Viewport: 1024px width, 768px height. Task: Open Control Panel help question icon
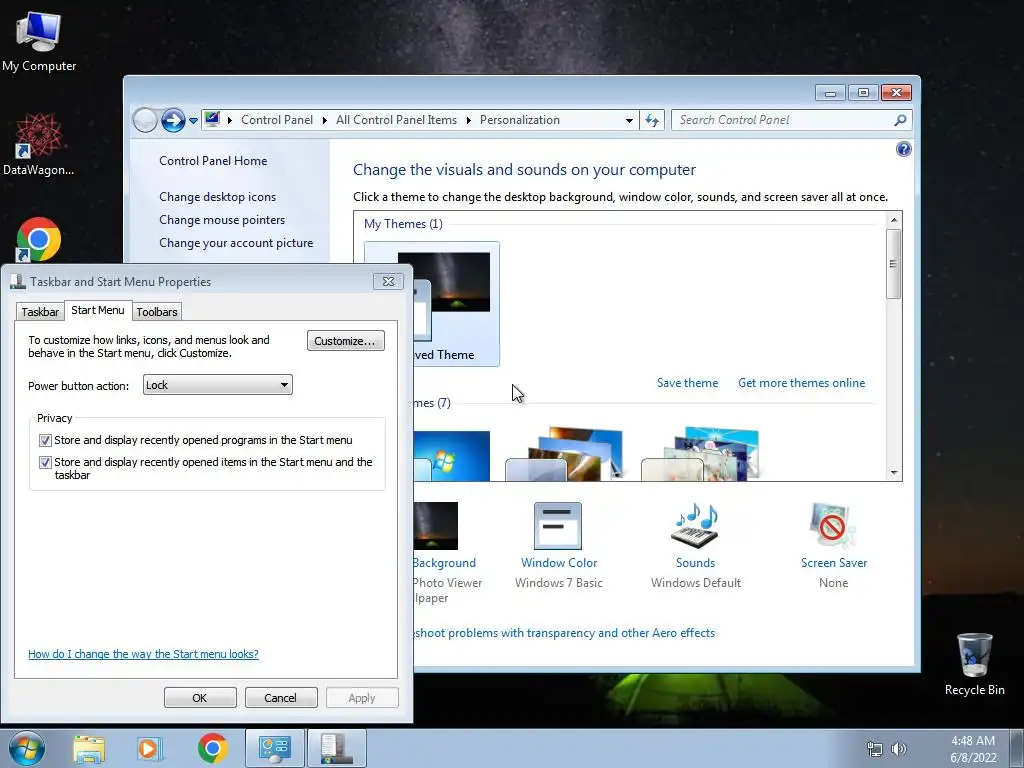click(903, 149)
